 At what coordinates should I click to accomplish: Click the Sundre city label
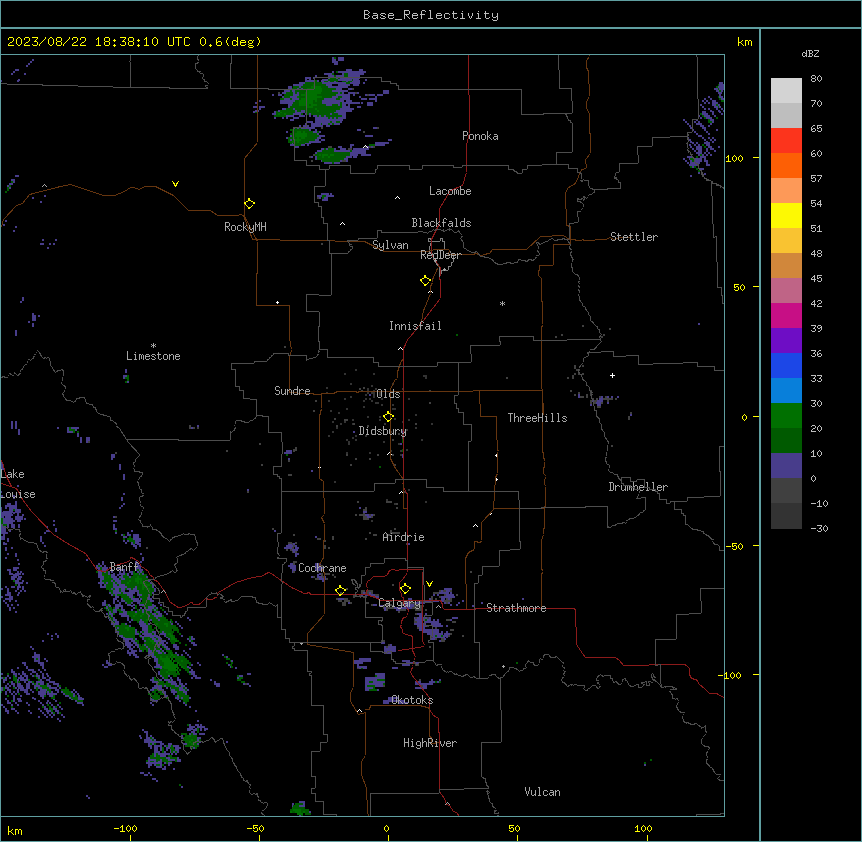coord(292,391)
